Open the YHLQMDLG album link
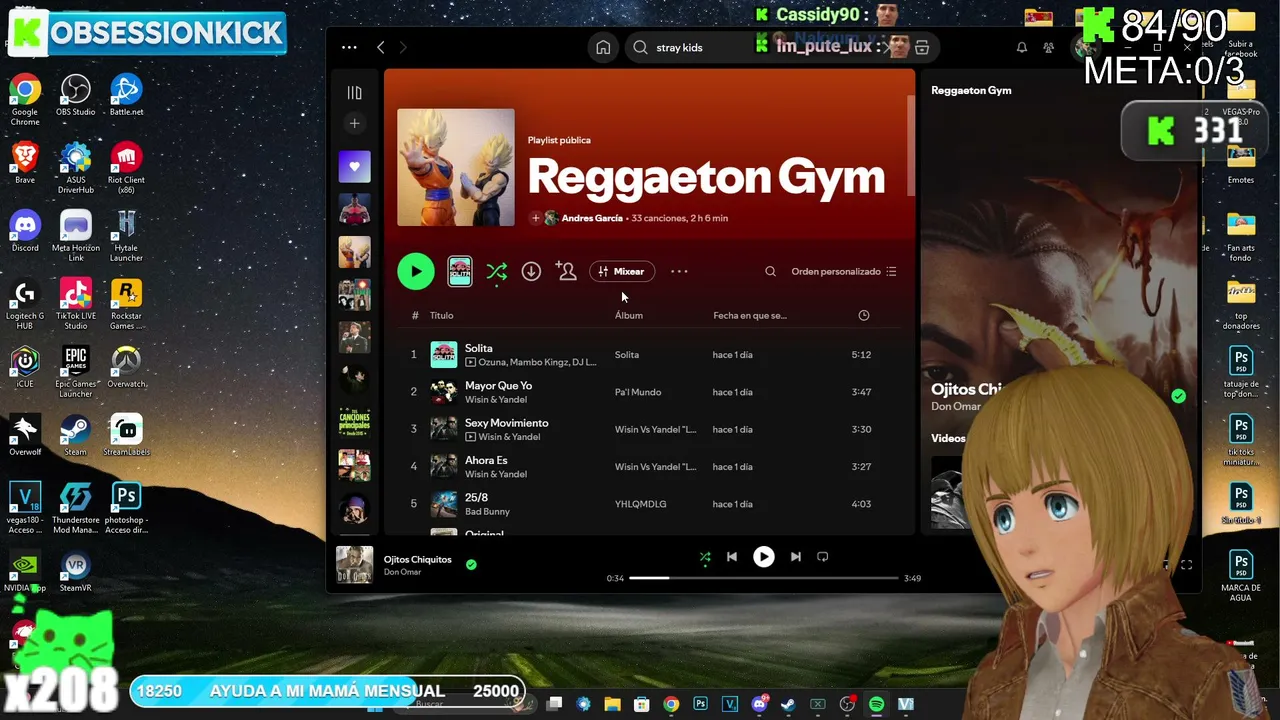Screen dimensions: 1280x720 (x=640, y=504)
